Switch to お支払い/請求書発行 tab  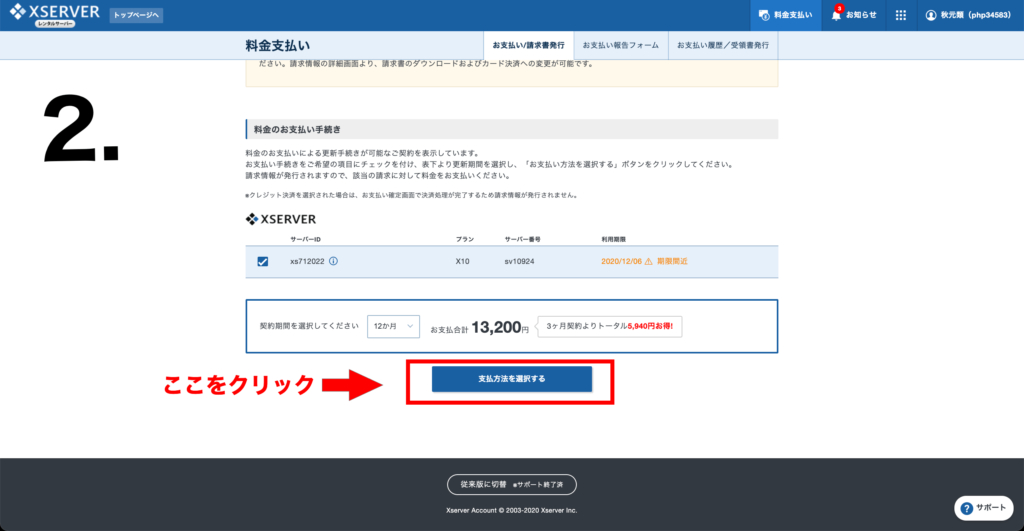point(528,46)
